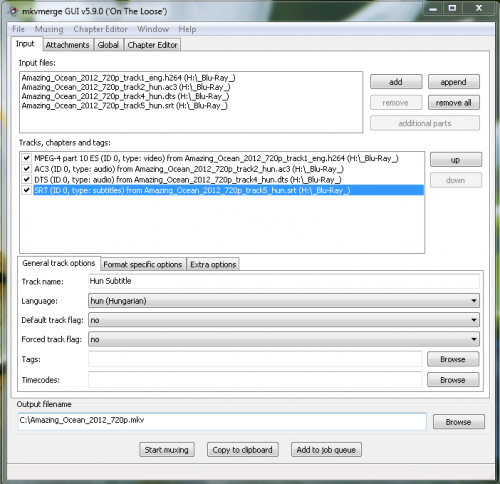
Task: Open the Default track flag dropdown
Action: coord(284,320)
